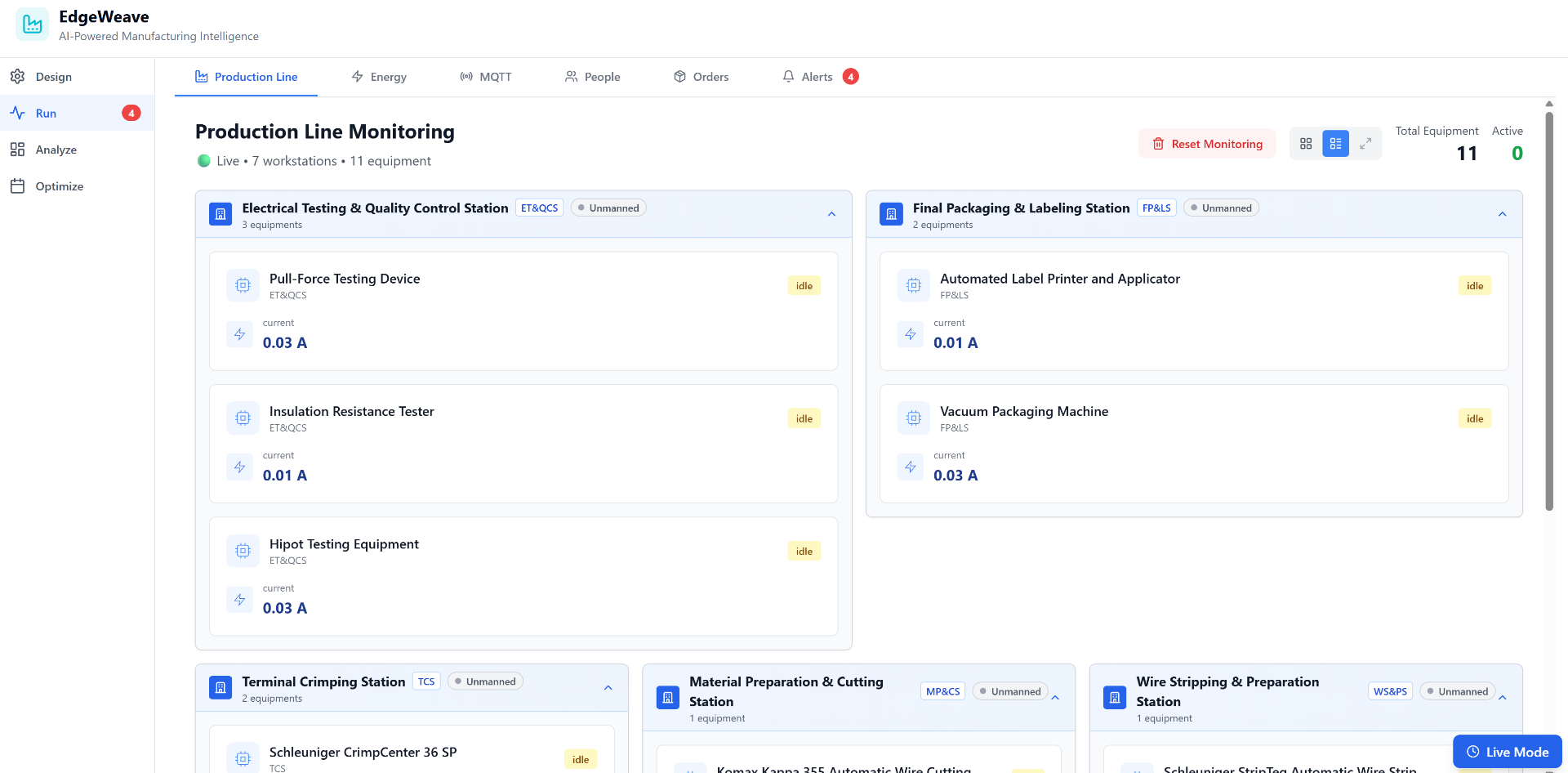Click Insulation Resistance Tester current bolt icon
Viewport: 1568px width, 773px height.
(239, 467)
